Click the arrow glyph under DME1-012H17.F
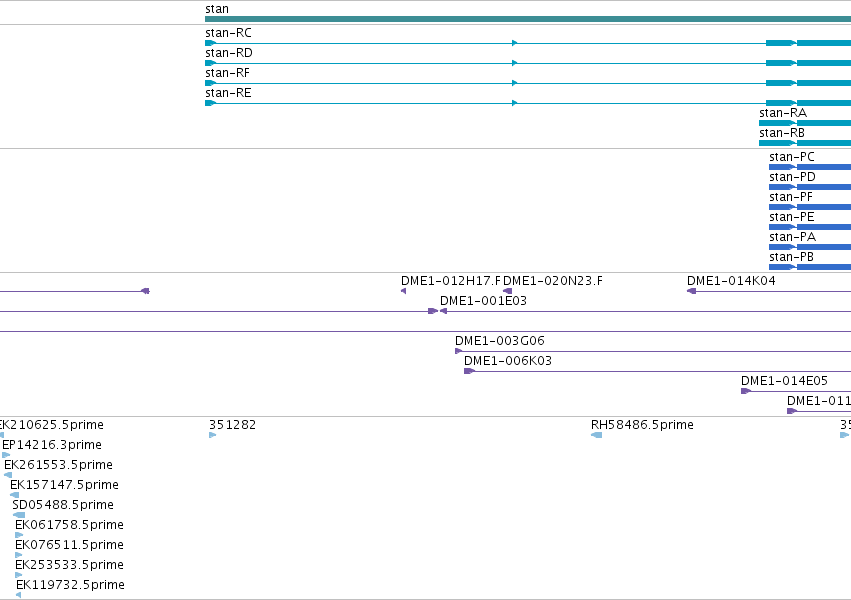Screen dimensions: 851x600 (x=404, y=291)
